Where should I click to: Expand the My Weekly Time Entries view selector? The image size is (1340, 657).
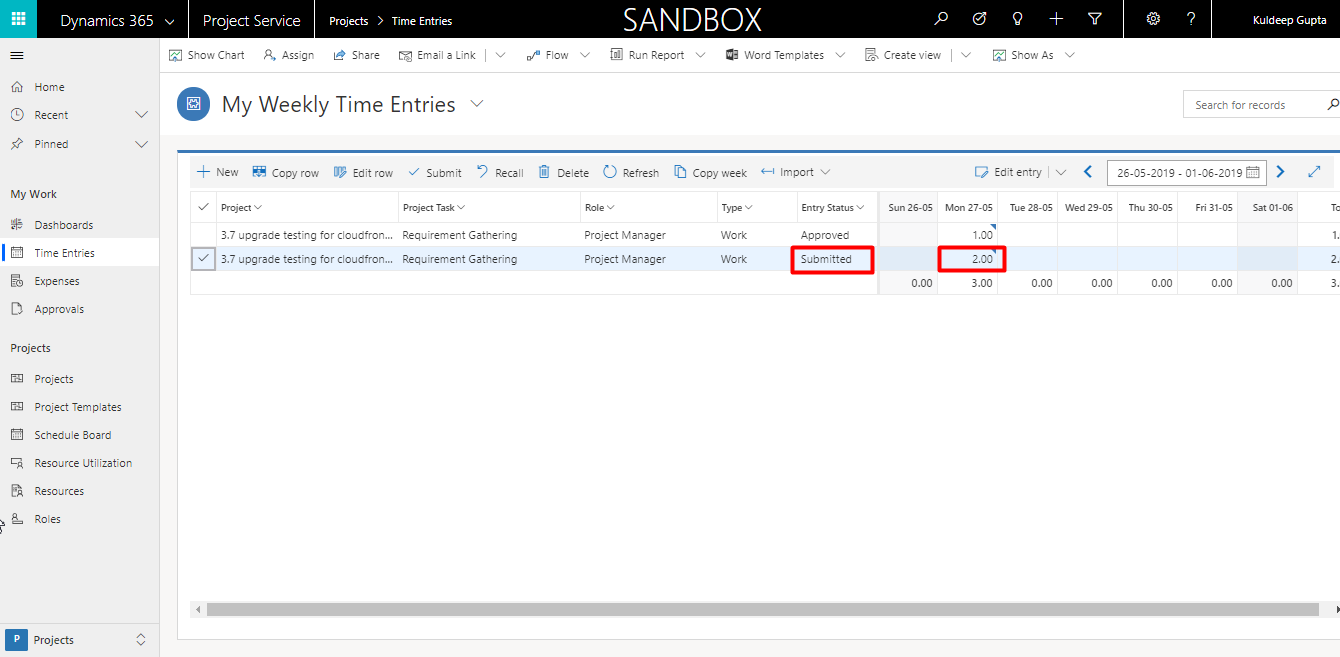(x=477, y=104)
